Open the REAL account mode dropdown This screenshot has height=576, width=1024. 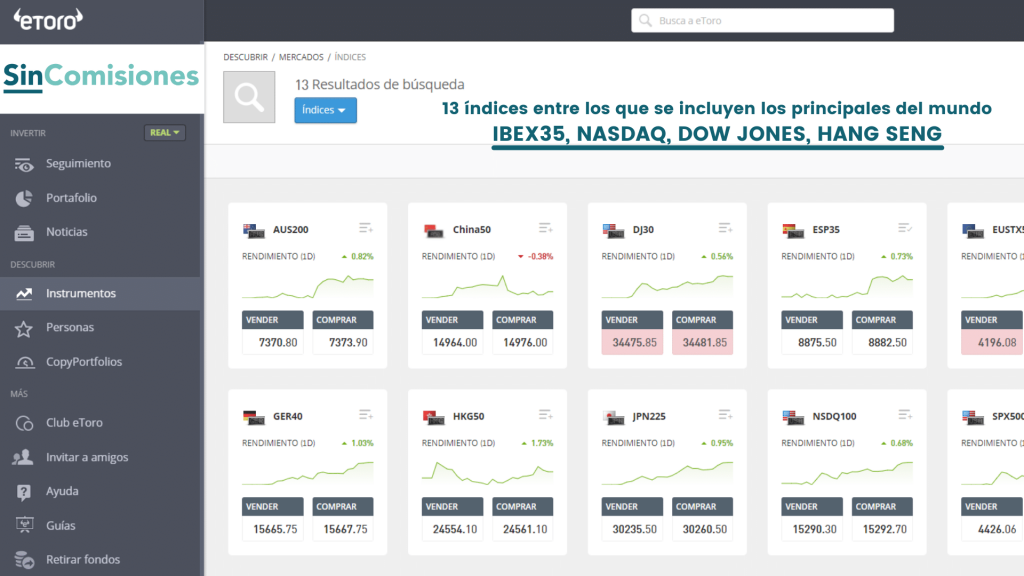165,133
